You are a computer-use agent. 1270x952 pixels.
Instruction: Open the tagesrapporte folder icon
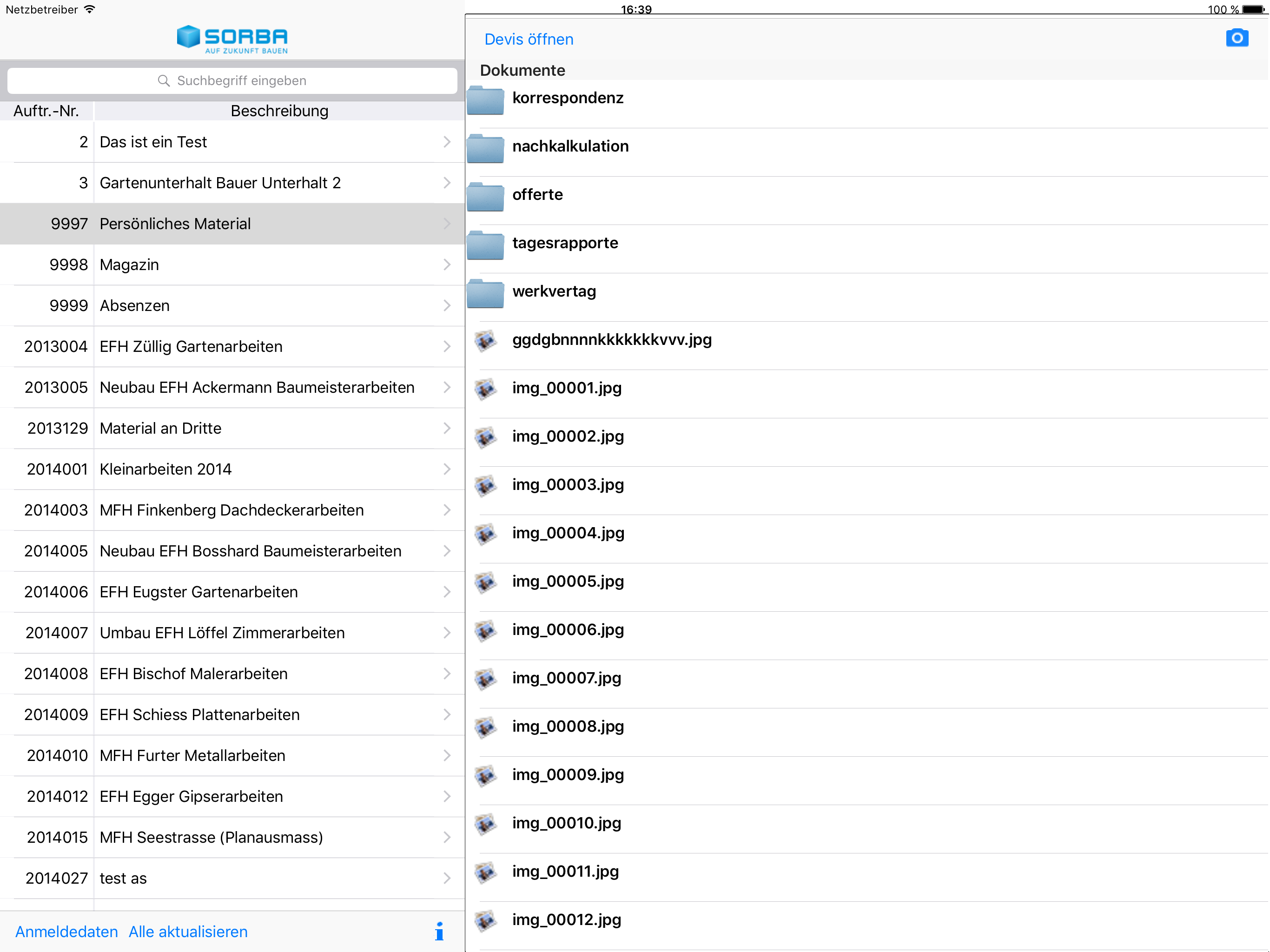[x=485, y=245]
